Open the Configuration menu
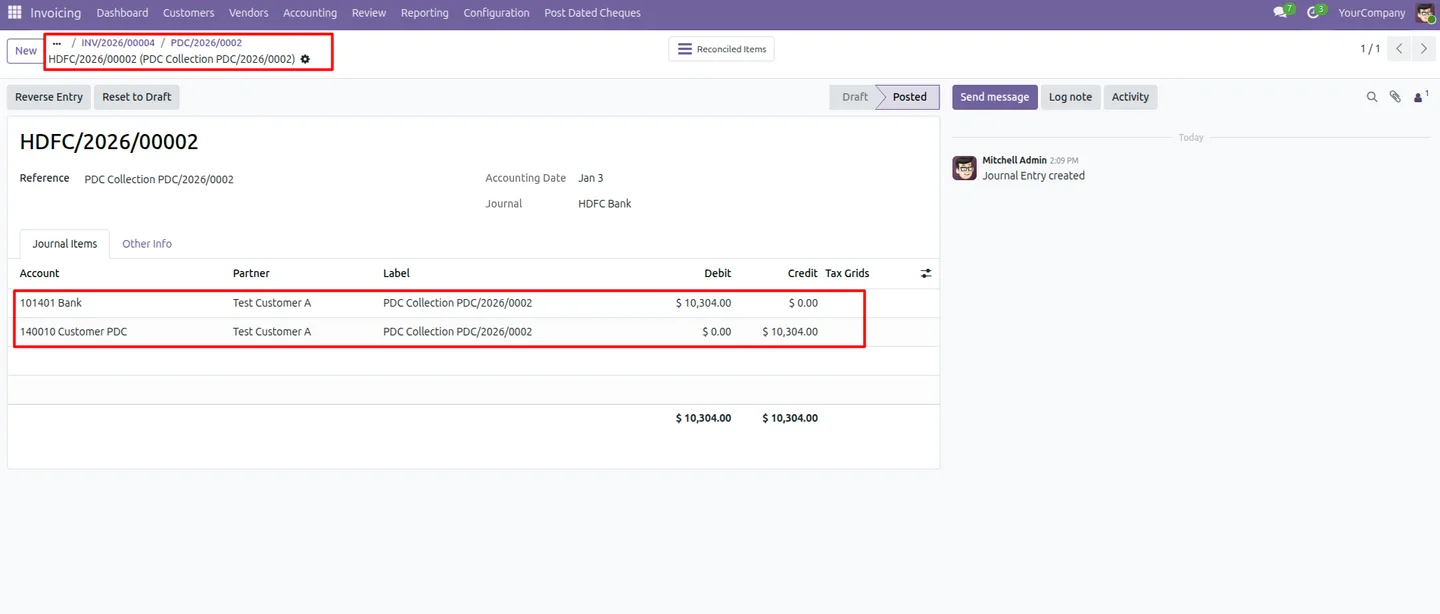Image resolution: width=1440 pixels, height=614 pixels. click(496, 13)
